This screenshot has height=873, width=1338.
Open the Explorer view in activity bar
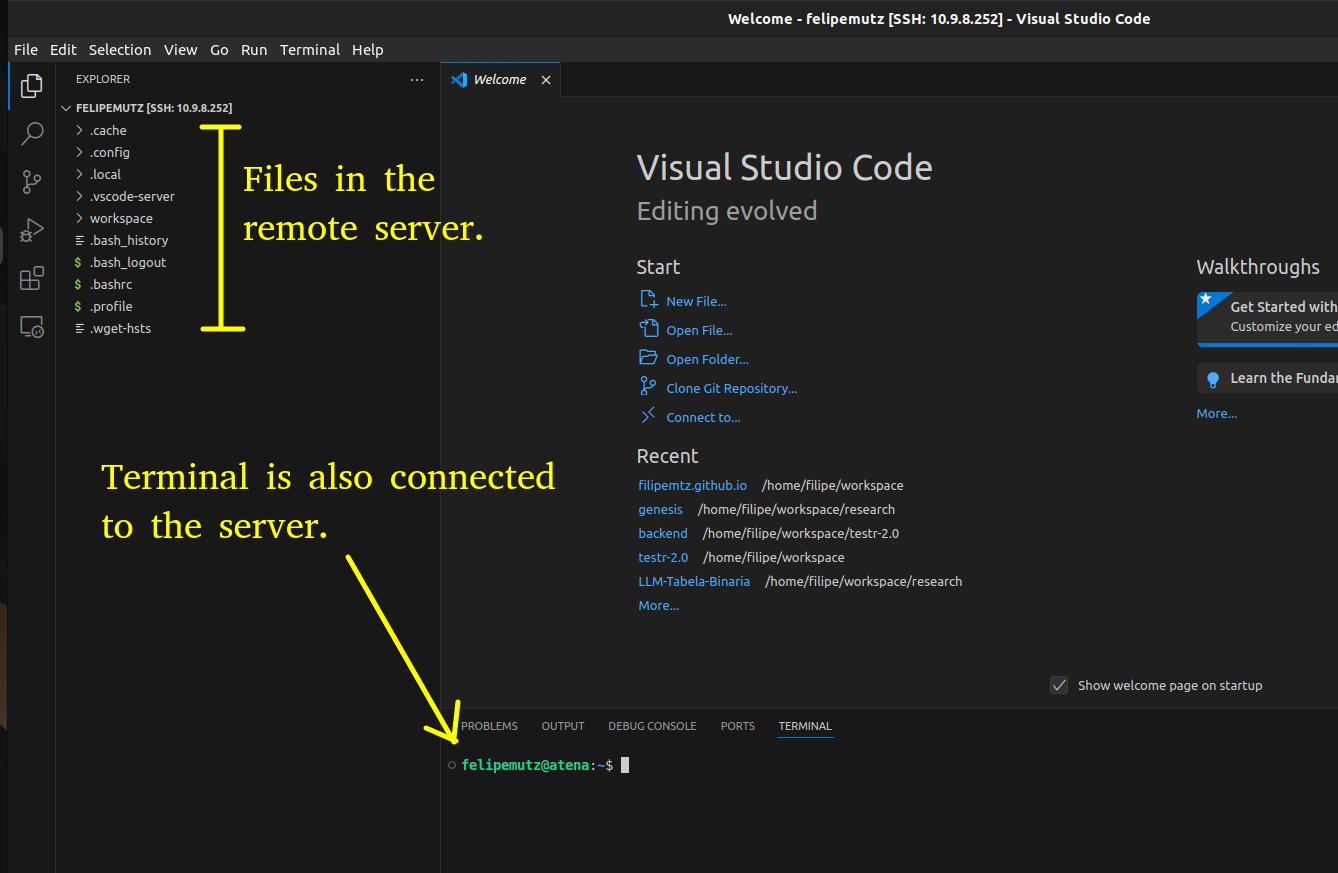coord(31,86)
